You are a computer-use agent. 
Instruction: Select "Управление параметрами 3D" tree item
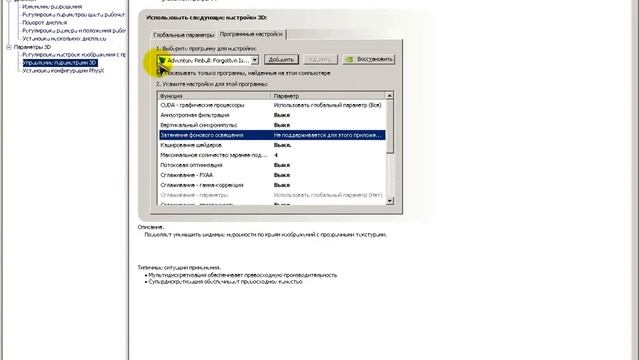tap(60, 63)
